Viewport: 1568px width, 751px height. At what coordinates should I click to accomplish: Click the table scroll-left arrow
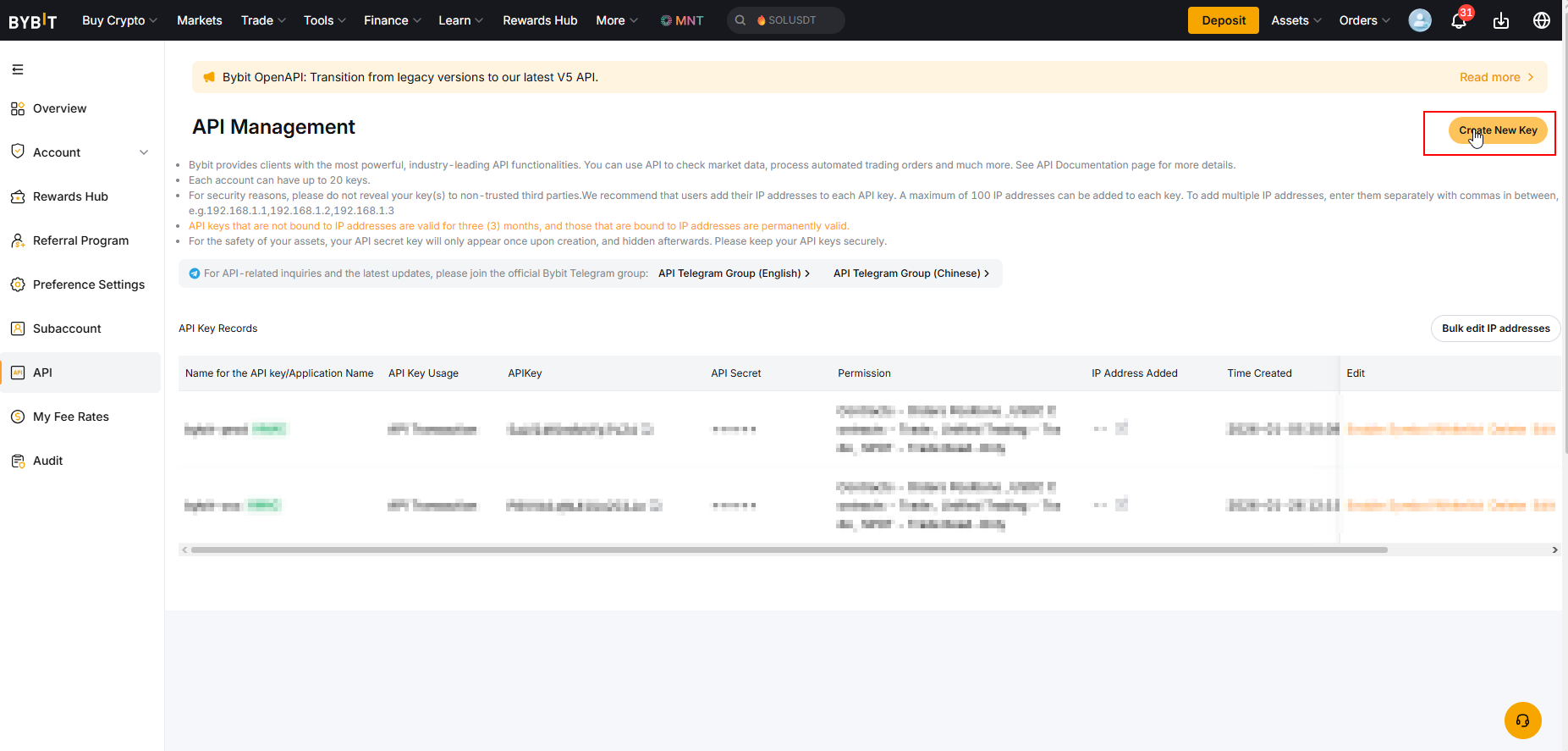(x=184, y=549)
